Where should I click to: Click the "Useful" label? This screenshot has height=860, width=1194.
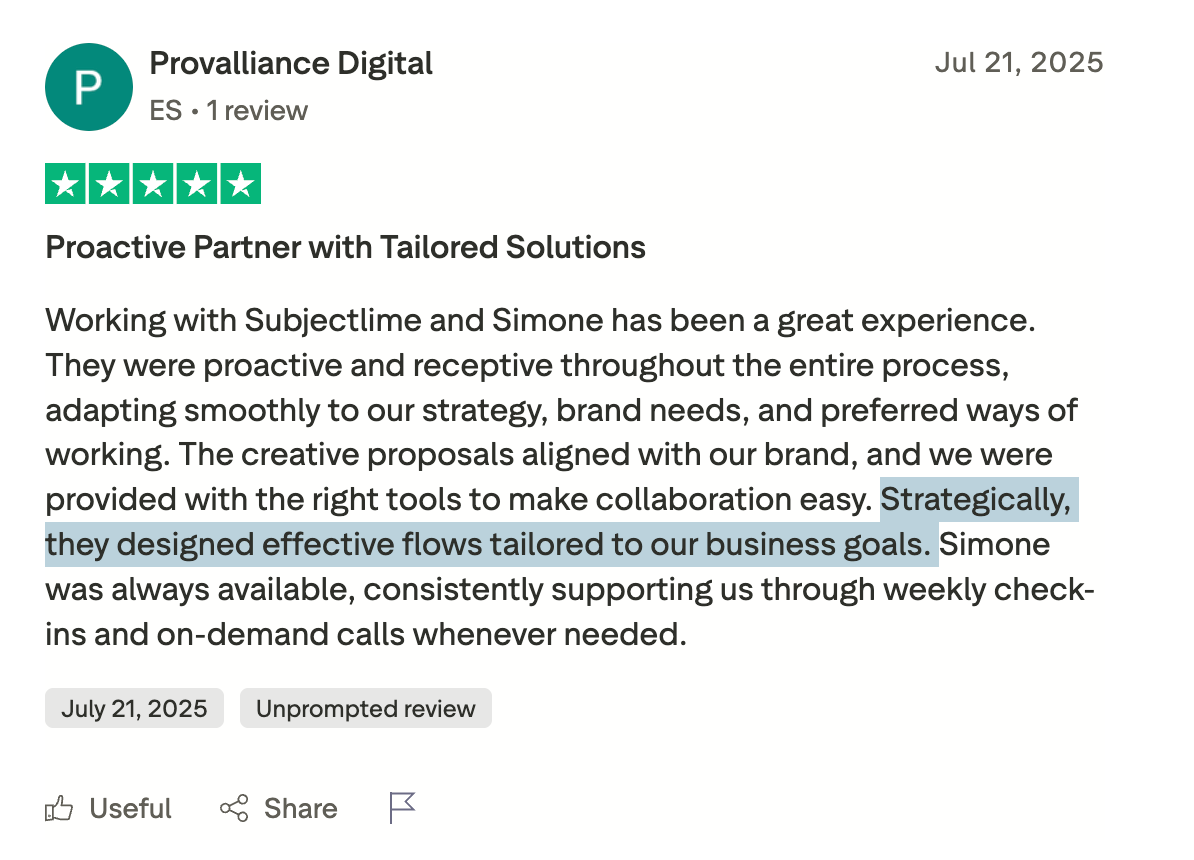(130, 809)
